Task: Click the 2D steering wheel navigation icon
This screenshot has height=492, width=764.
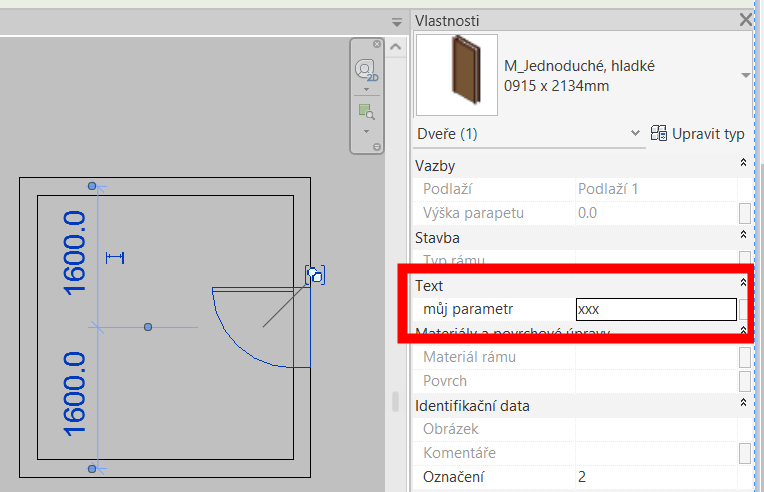Action: coord(366,71)
